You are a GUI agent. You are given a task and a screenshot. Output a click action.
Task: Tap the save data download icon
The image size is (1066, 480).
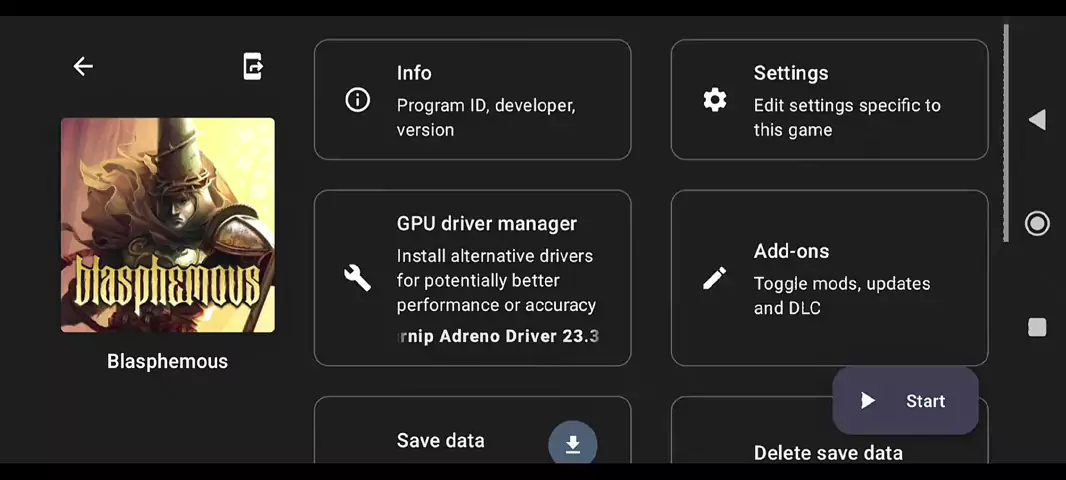[573, 445]
